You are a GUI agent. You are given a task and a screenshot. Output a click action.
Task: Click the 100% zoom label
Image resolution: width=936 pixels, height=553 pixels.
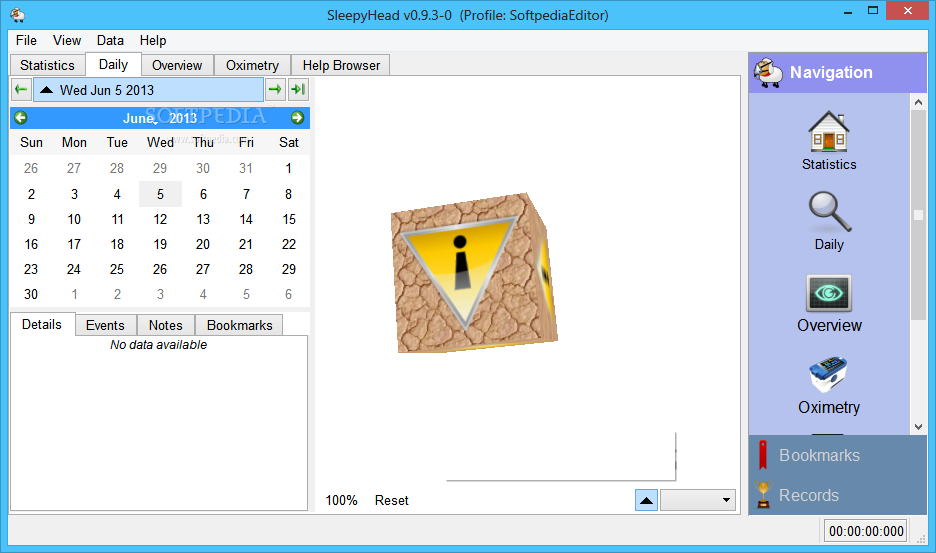click(x=341, y=500)
